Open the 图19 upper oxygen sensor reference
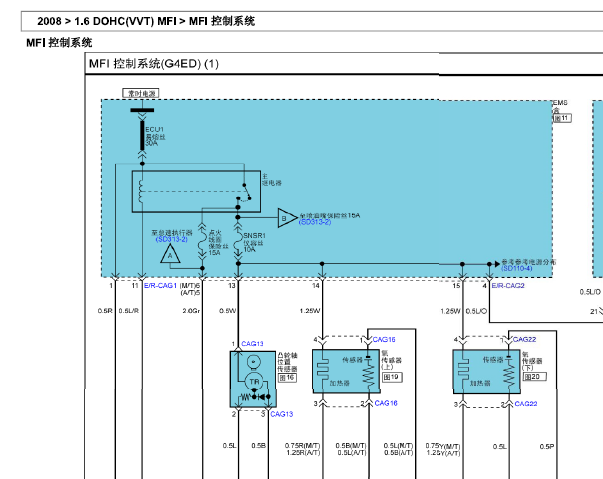 (392, 377)
